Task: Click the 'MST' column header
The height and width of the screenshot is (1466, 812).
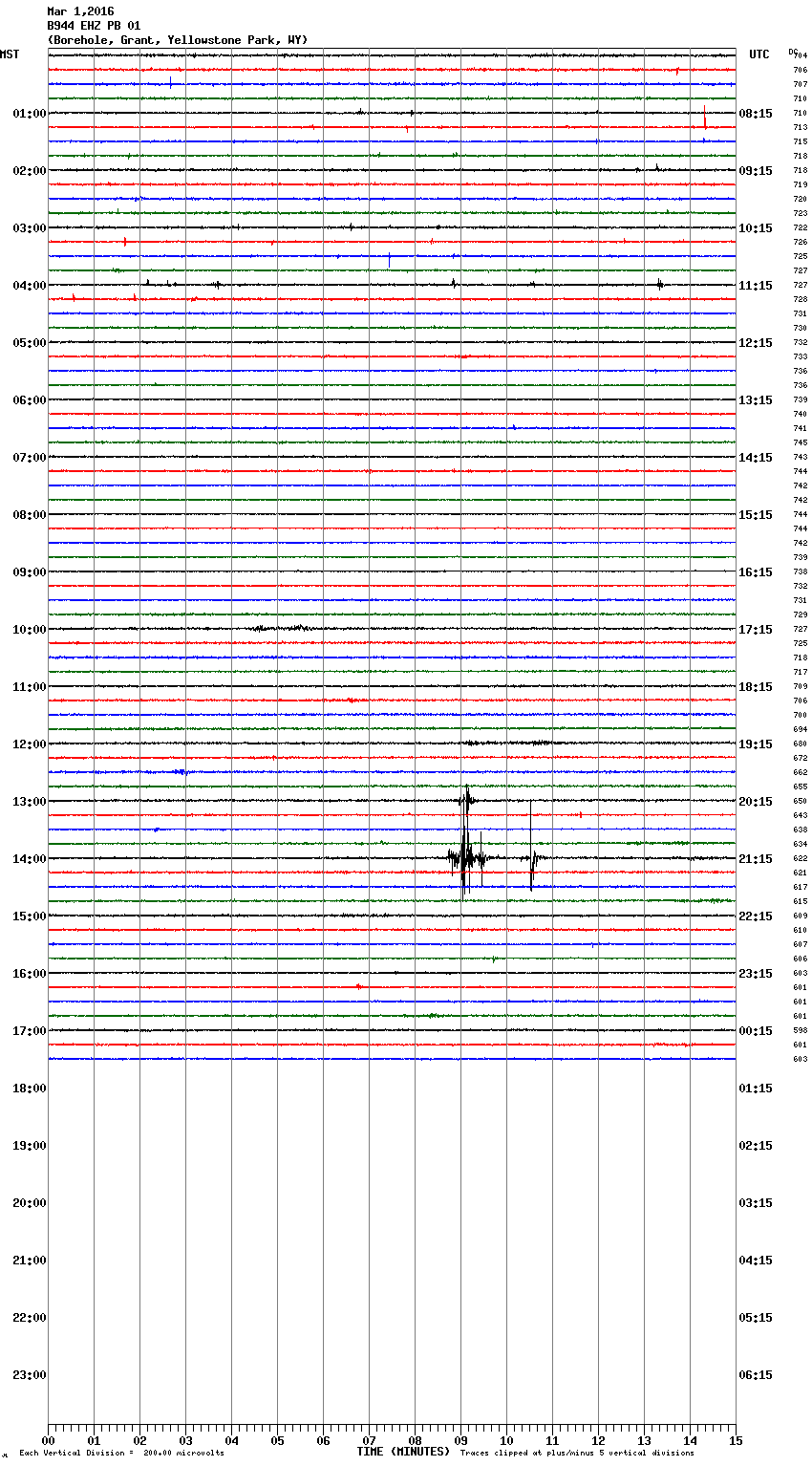Action: (x=10, y=54)
